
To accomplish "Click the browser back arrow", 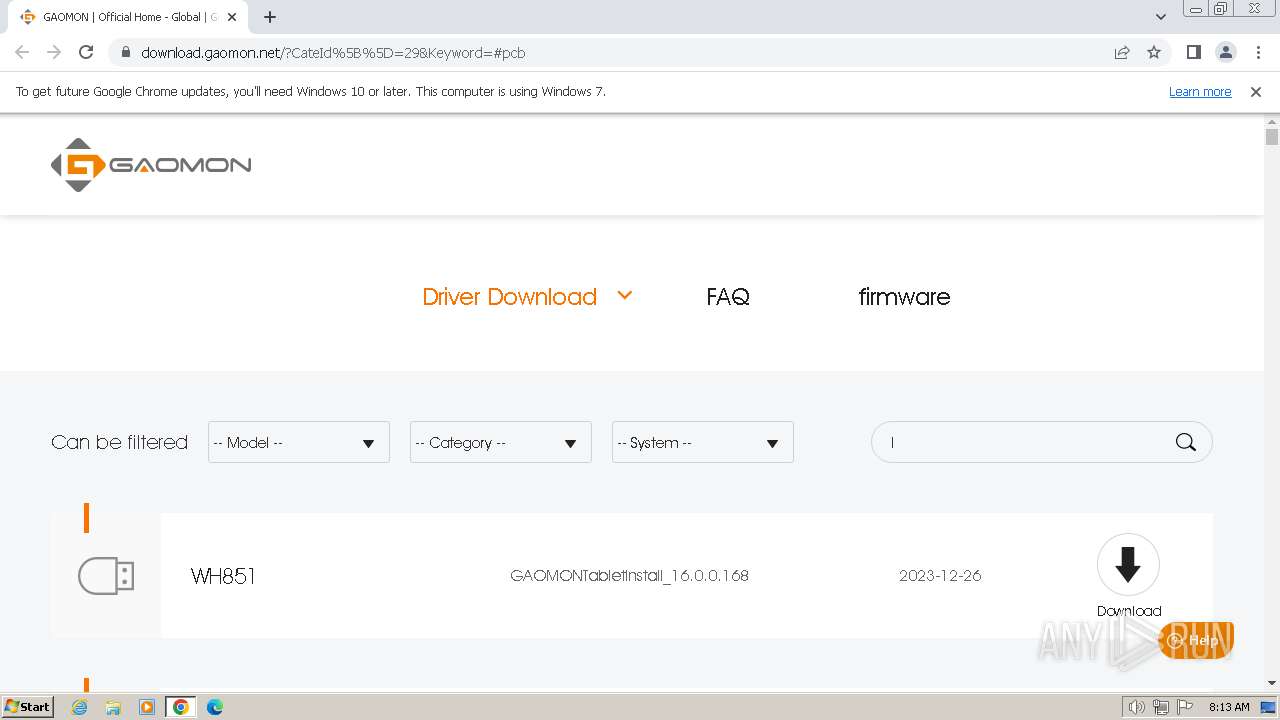I will pyautogui.click(x=22, y=52).
